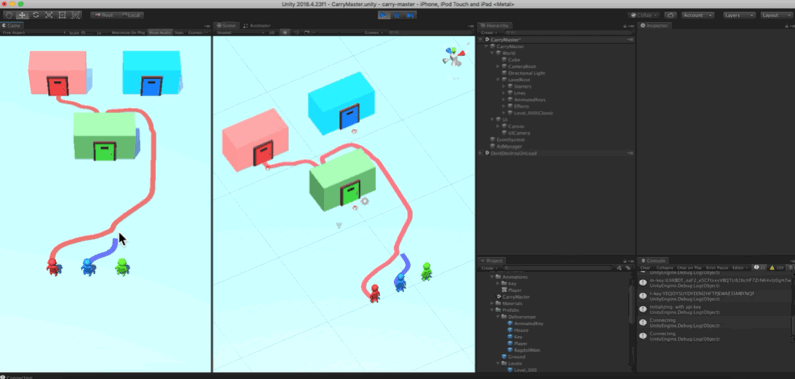Expand the CameraRoot hierarchy item
Screen dimensions: 795x379
[x=498, y=66]
